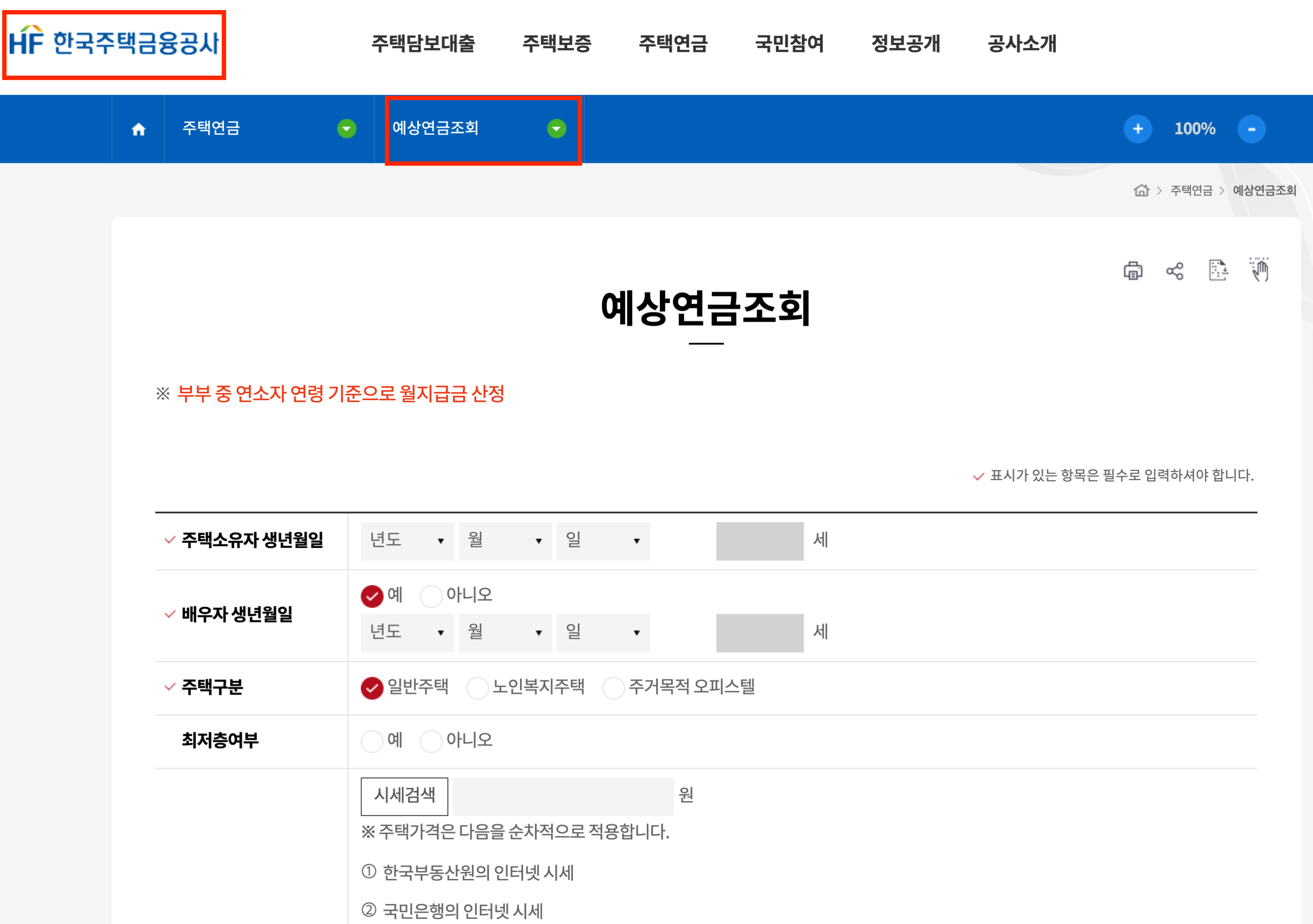
Task: Select 아니오 for 배우자 생년월일
Action: coord(431,596)
